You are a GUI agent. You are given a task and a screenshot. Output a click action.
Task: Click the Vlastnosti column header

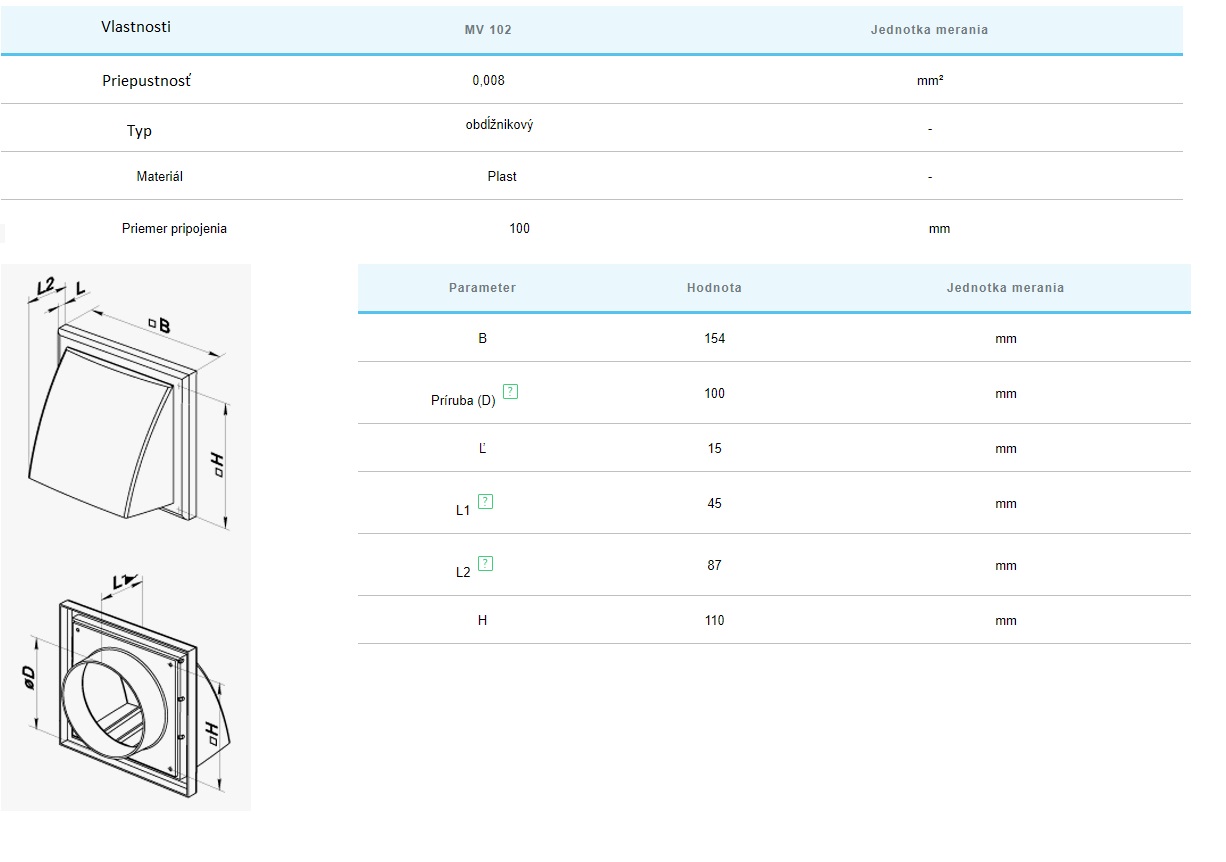coord(136,27)
